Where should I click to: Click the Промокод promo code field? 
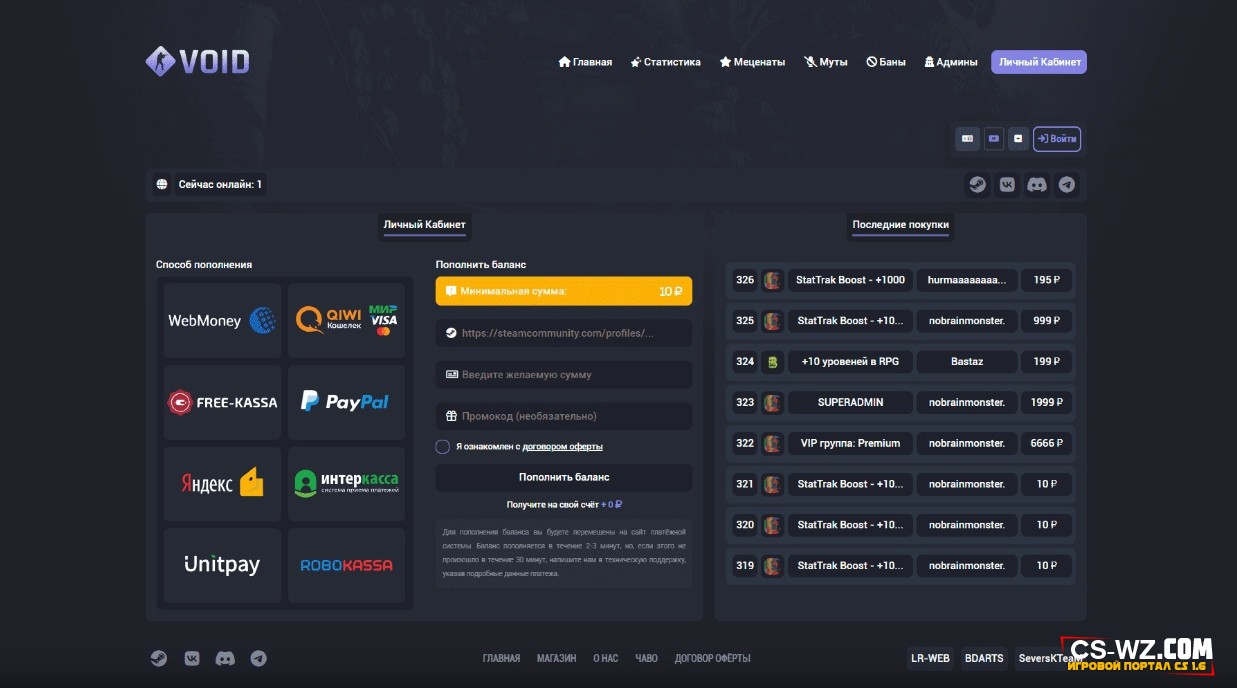click(564, 416)
